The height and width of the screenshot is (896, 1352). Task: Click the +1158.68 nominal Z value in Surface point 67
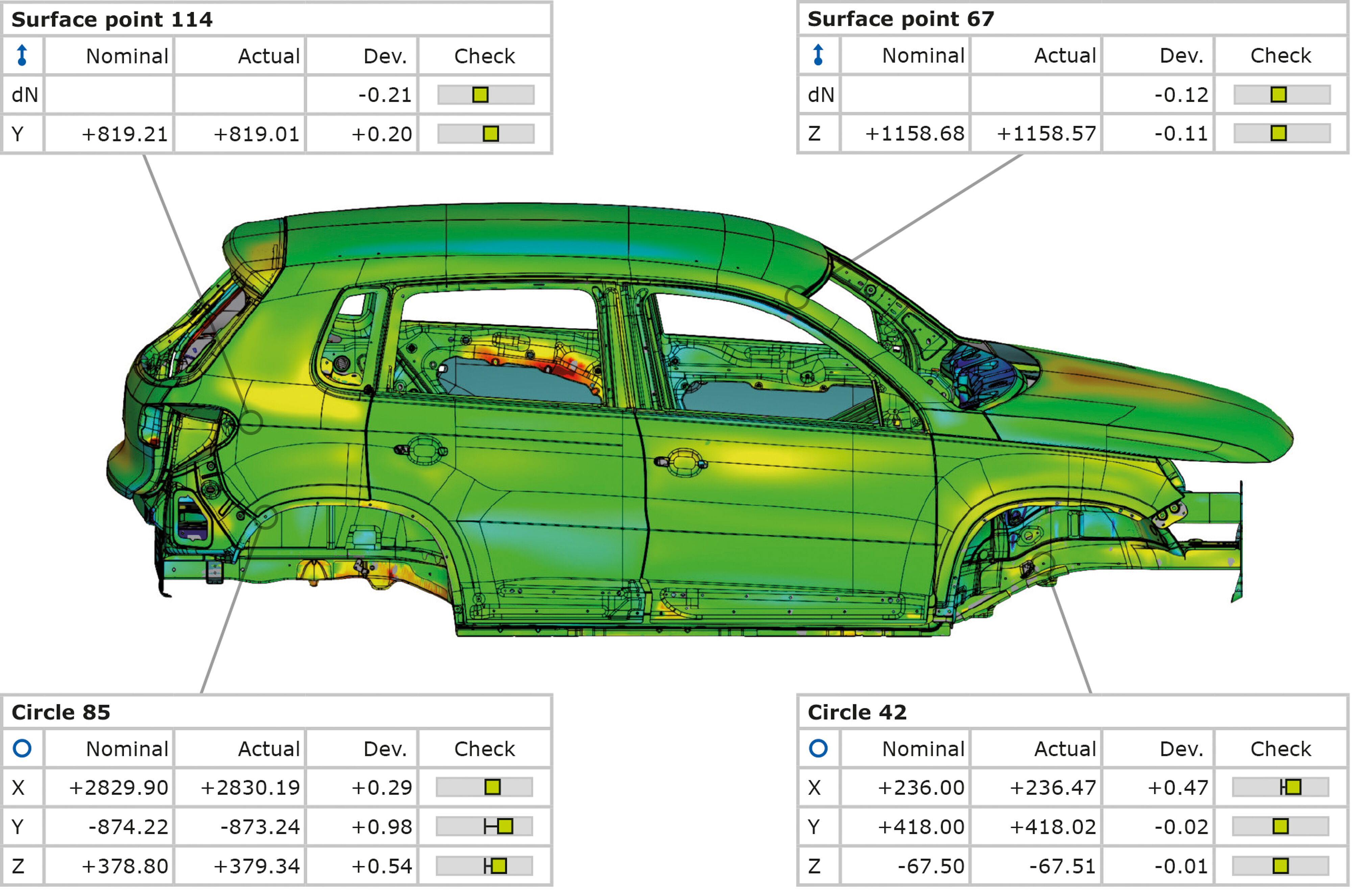(914, 134)
